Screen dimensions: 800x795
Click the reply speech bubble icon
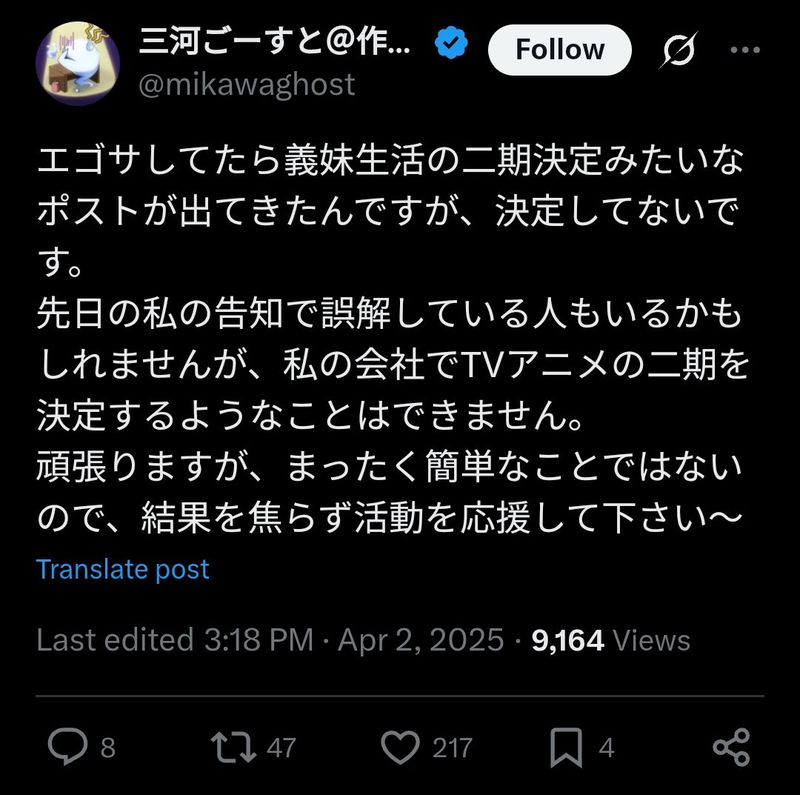[x=68, y=748]
